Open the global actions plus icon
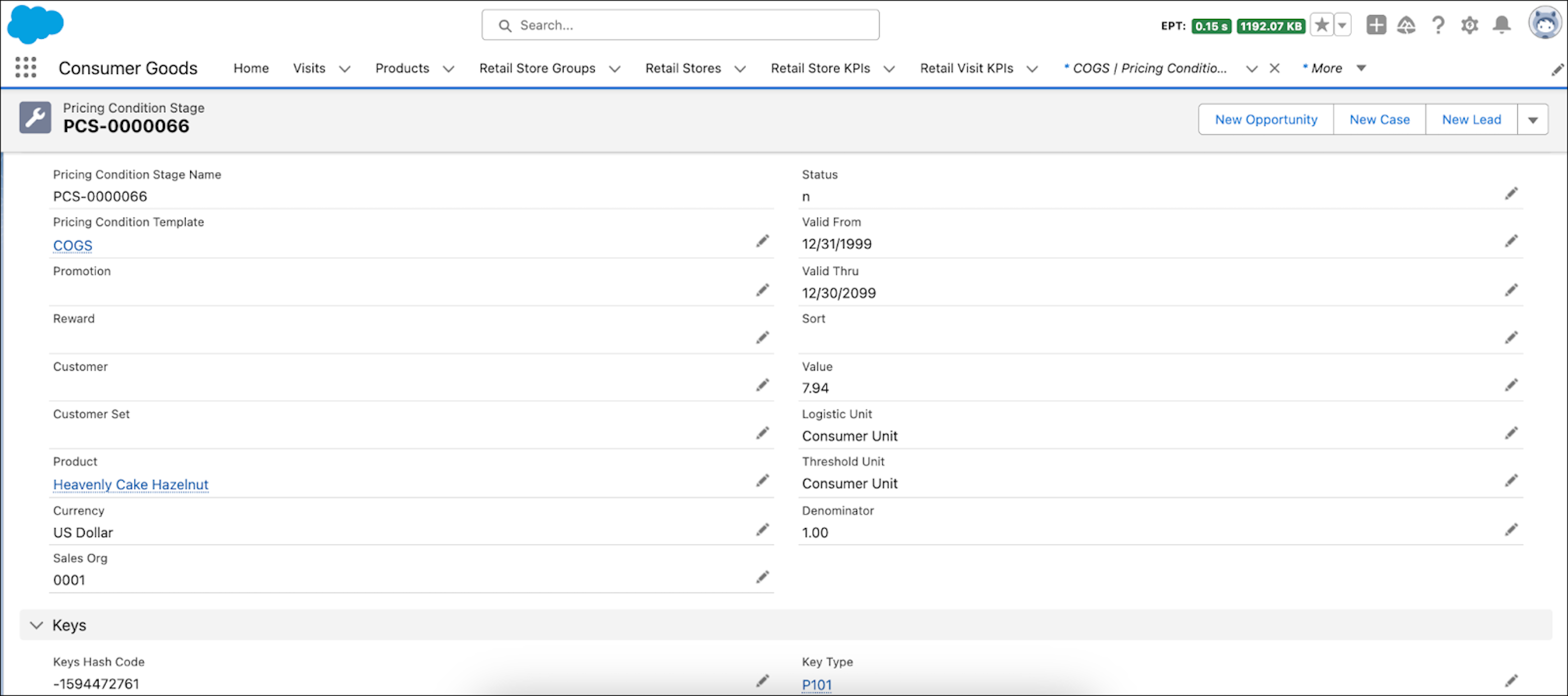Screen dimensions: 1568x696 pos(1376,25)
